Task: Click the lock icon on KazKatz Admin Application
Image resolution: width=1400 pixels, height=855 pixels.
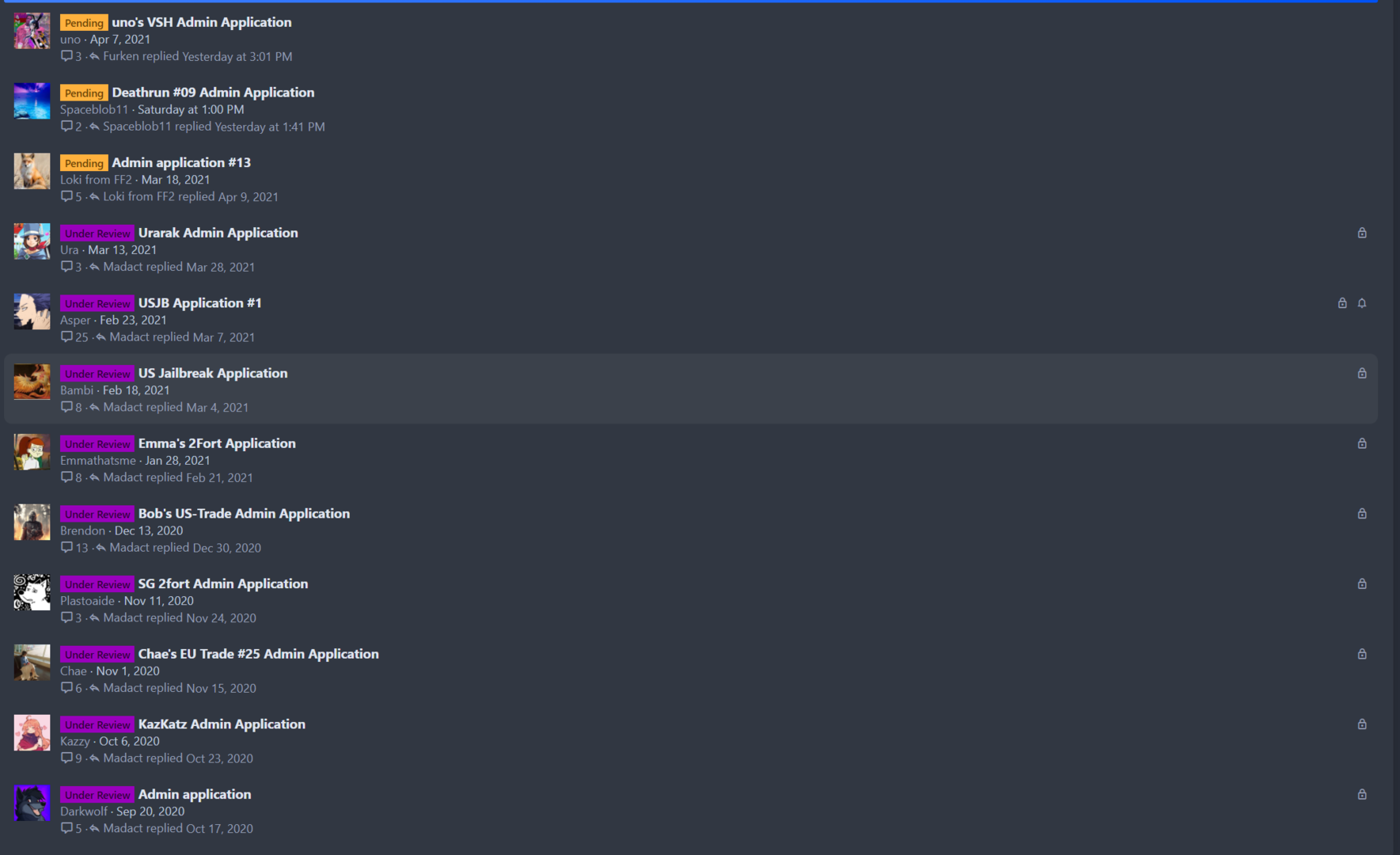Action: (1362, 724)
